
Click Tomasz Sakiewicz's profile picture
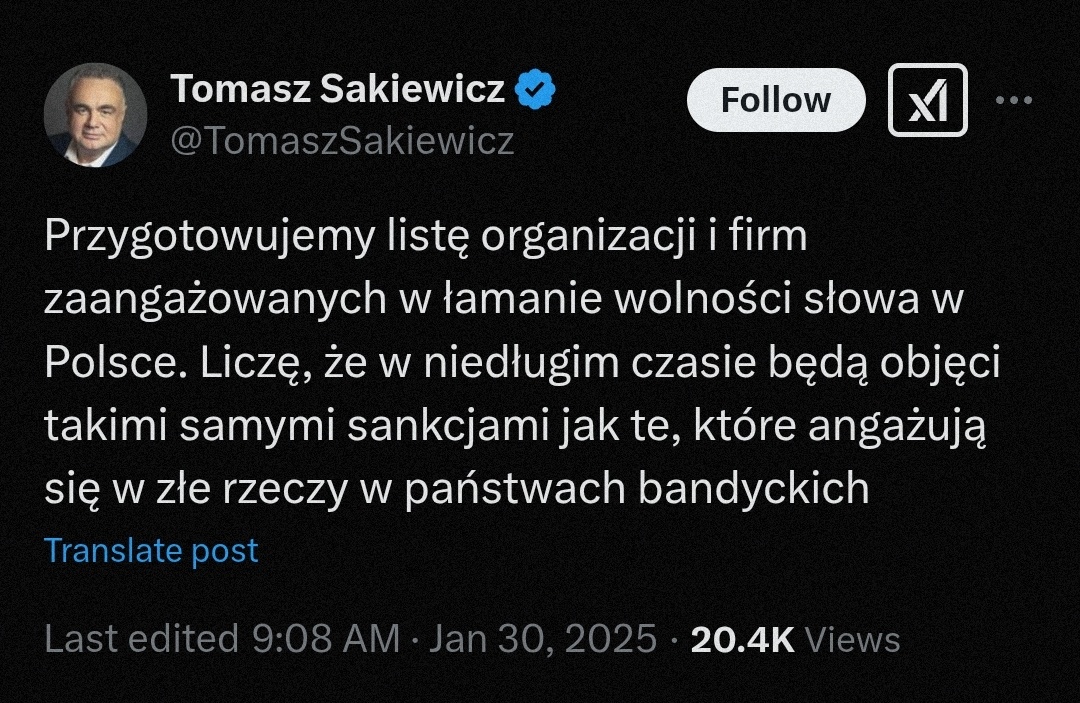tap(95, 115)
